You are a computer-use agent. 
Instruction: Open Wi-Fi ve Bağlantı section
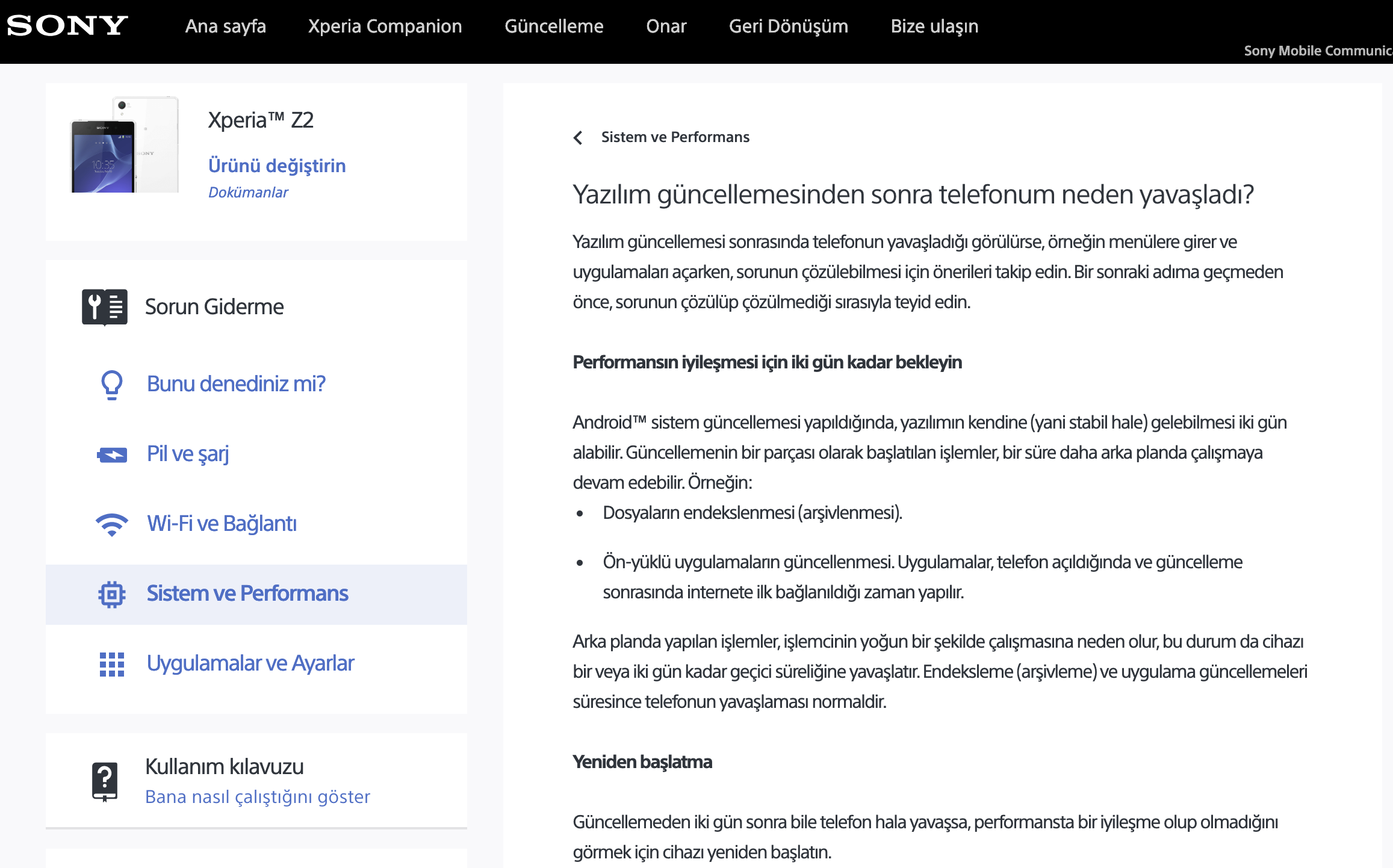[x=222, y=523]
